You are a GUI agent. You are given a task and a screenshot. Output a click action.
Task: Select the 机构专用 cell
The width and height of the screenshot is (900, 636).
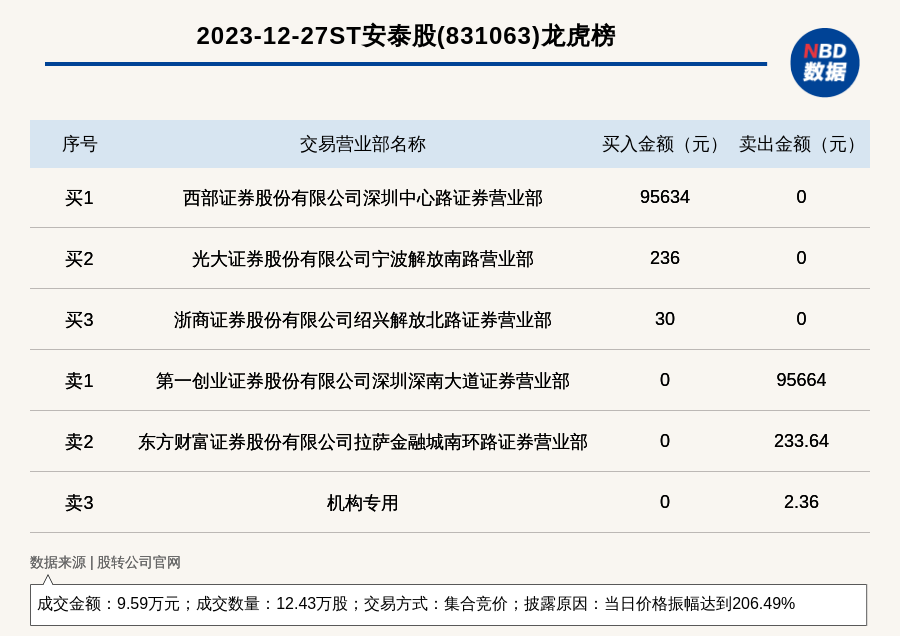click(x=363, y=503)
